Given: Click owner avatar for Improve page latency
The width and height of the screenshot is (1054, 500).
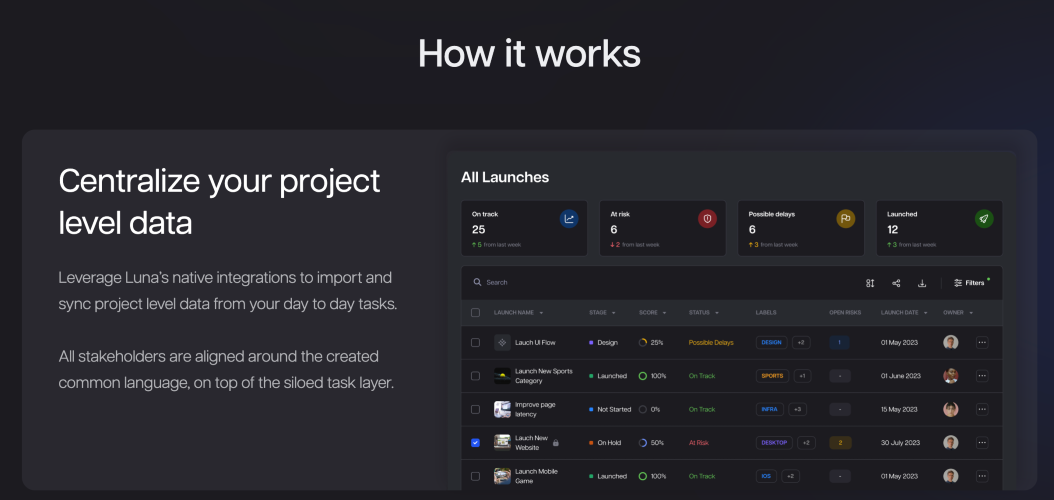Looking at the screenshot, I should pos(950,409).
